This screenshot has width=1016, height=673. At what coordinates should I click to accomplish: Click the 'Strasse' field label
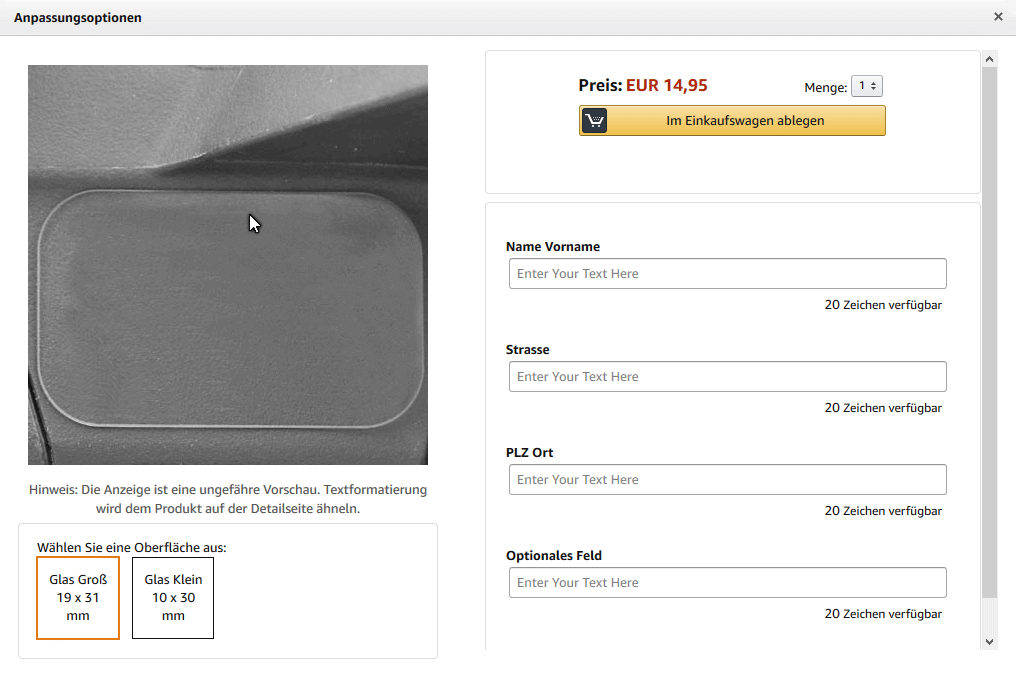(x=528, y=350)
